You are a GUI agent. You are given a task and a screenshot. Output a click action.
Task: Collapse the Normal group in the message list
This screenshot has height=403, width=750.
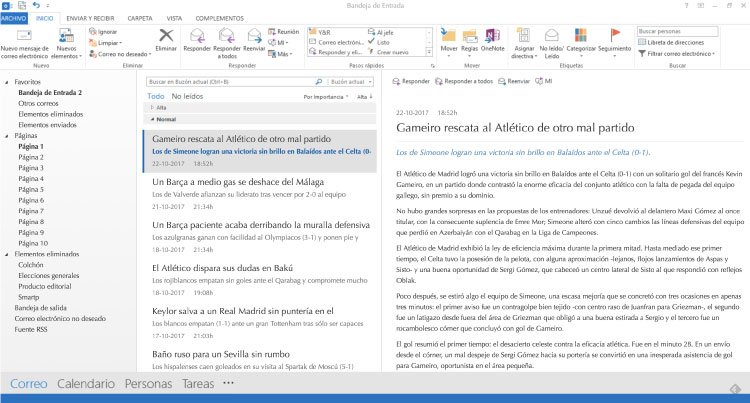[153, 119]
